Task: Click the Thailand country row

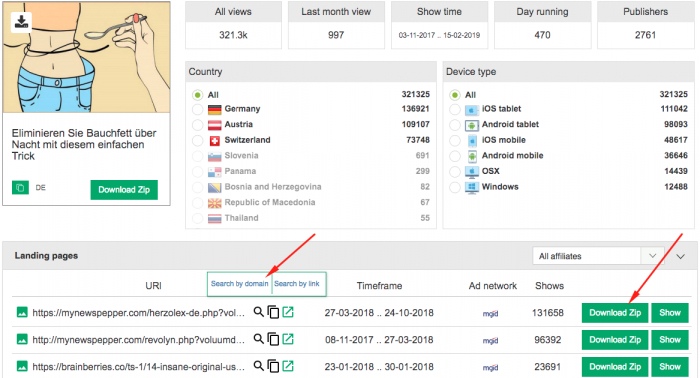Action: click(x=311, y=218)
